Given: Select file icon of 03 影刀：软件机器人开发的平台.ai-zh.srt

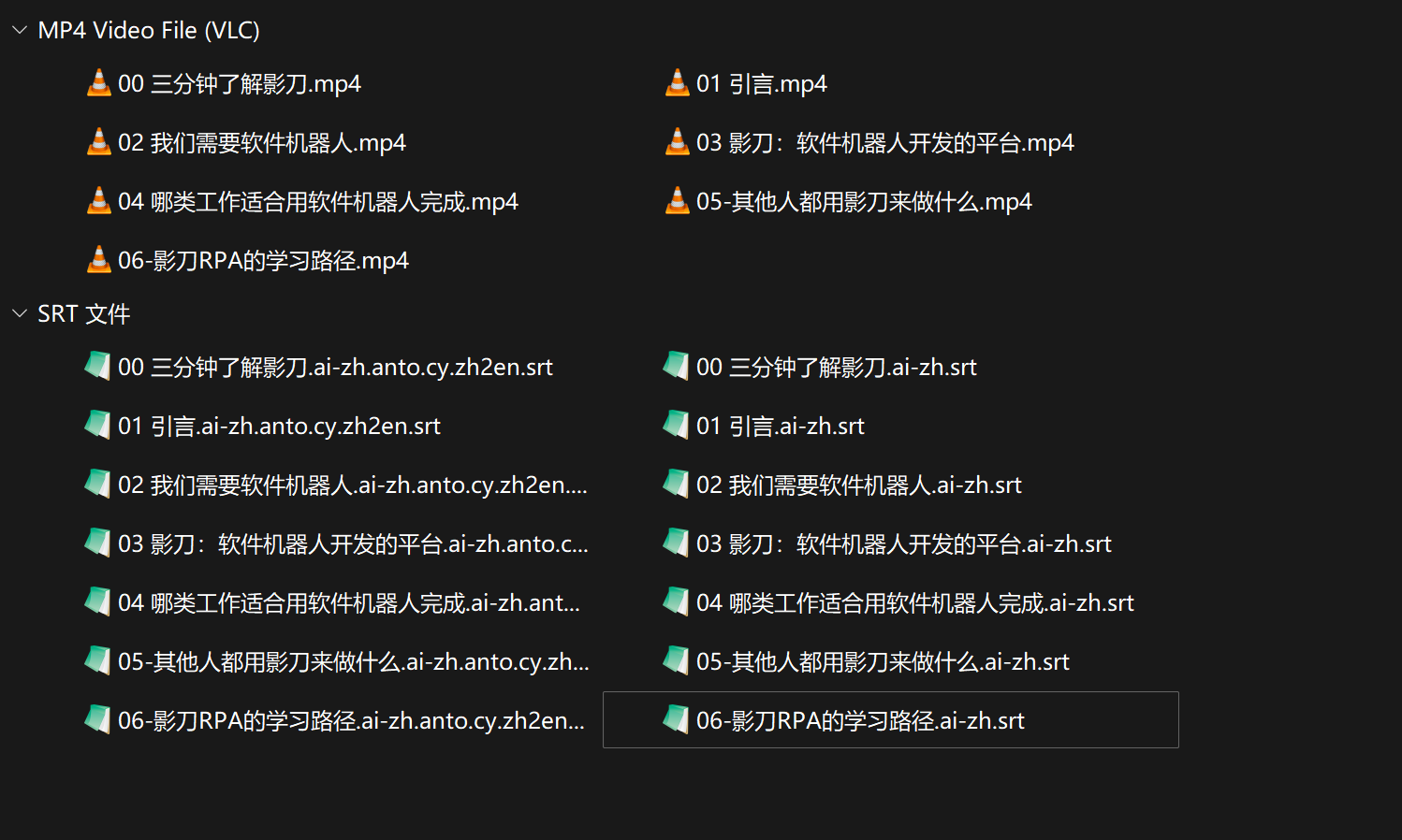Looking at the screenshot, I should (x=676, y=543).
